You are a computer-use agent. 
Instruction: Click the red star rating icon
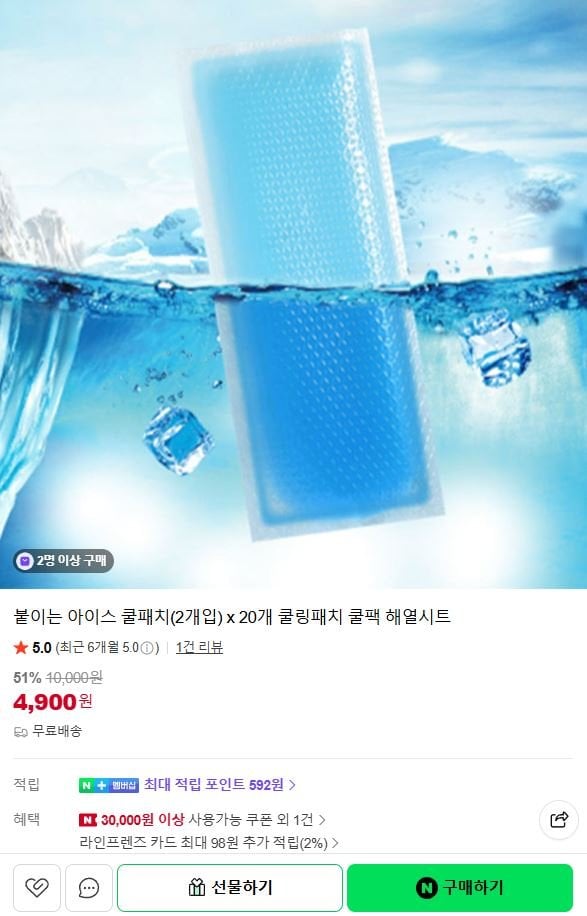[x=21, y=647]
